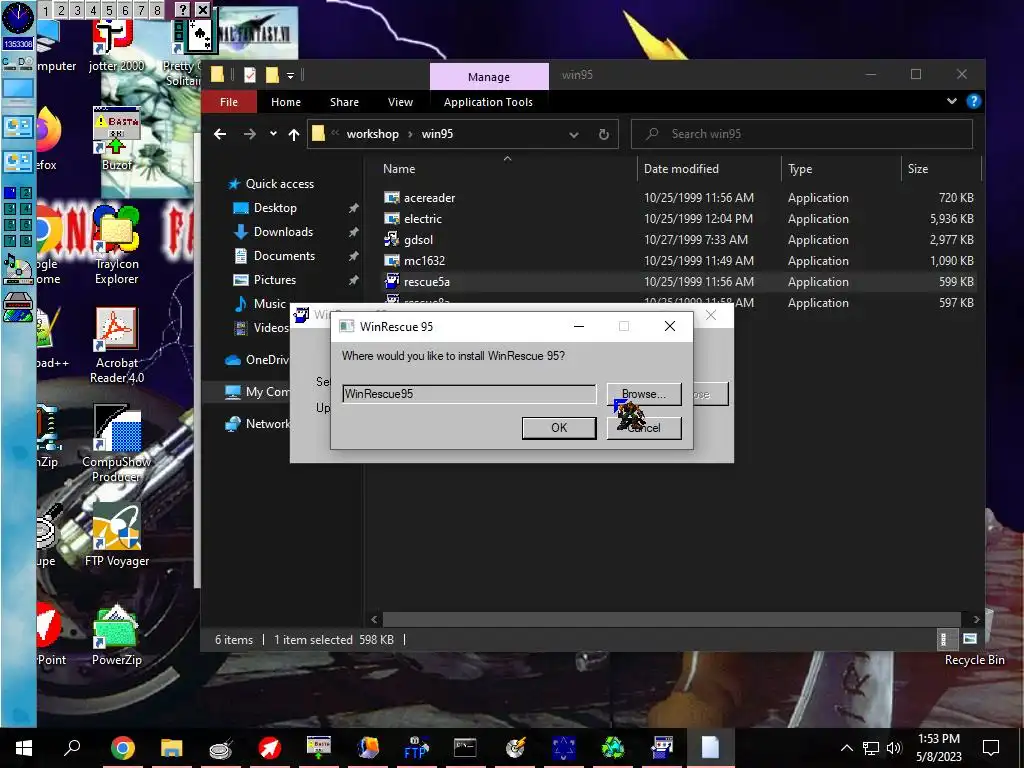Open the File menu in Explorer

(229, 102)
